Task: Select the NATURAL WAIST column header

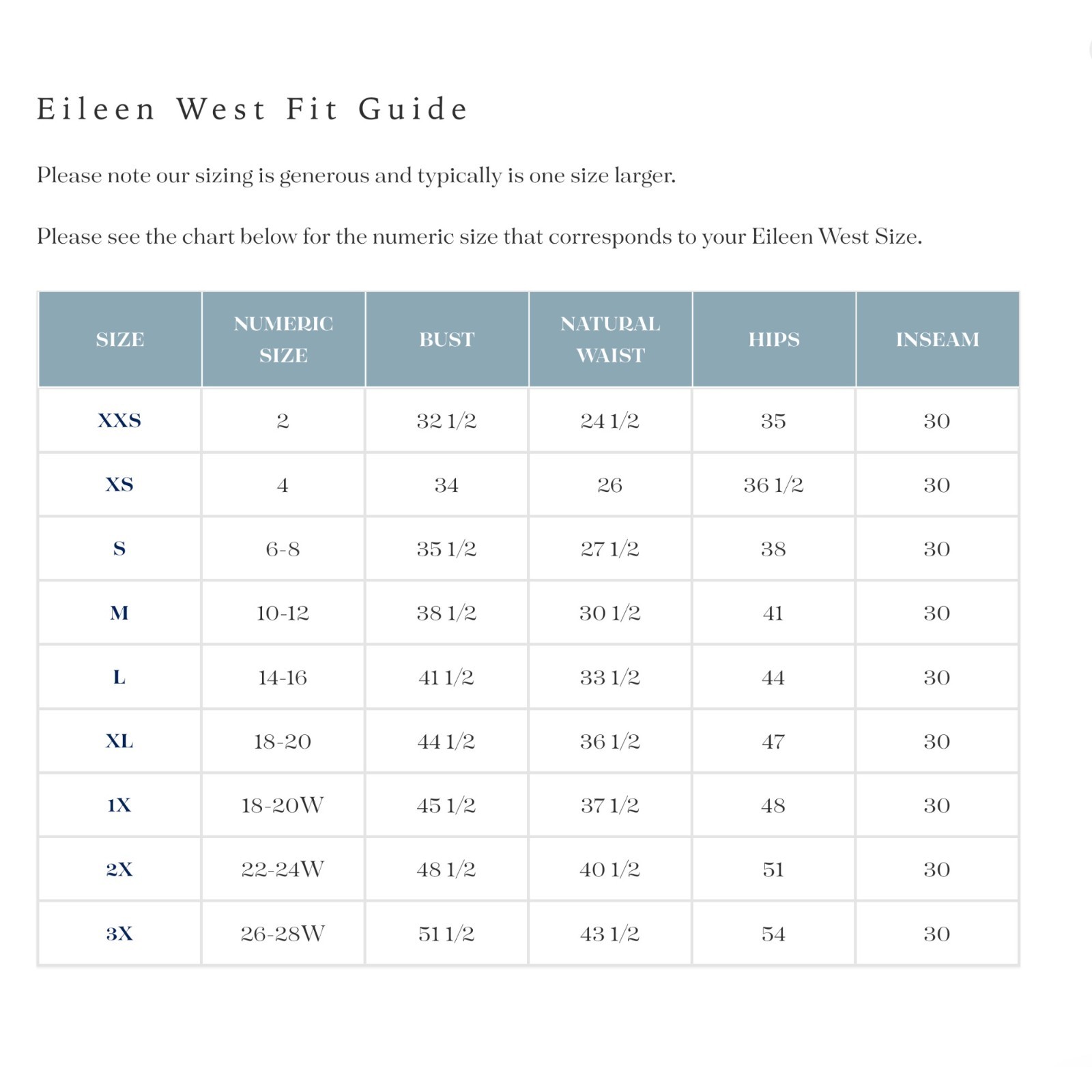Action: point(610,339)
